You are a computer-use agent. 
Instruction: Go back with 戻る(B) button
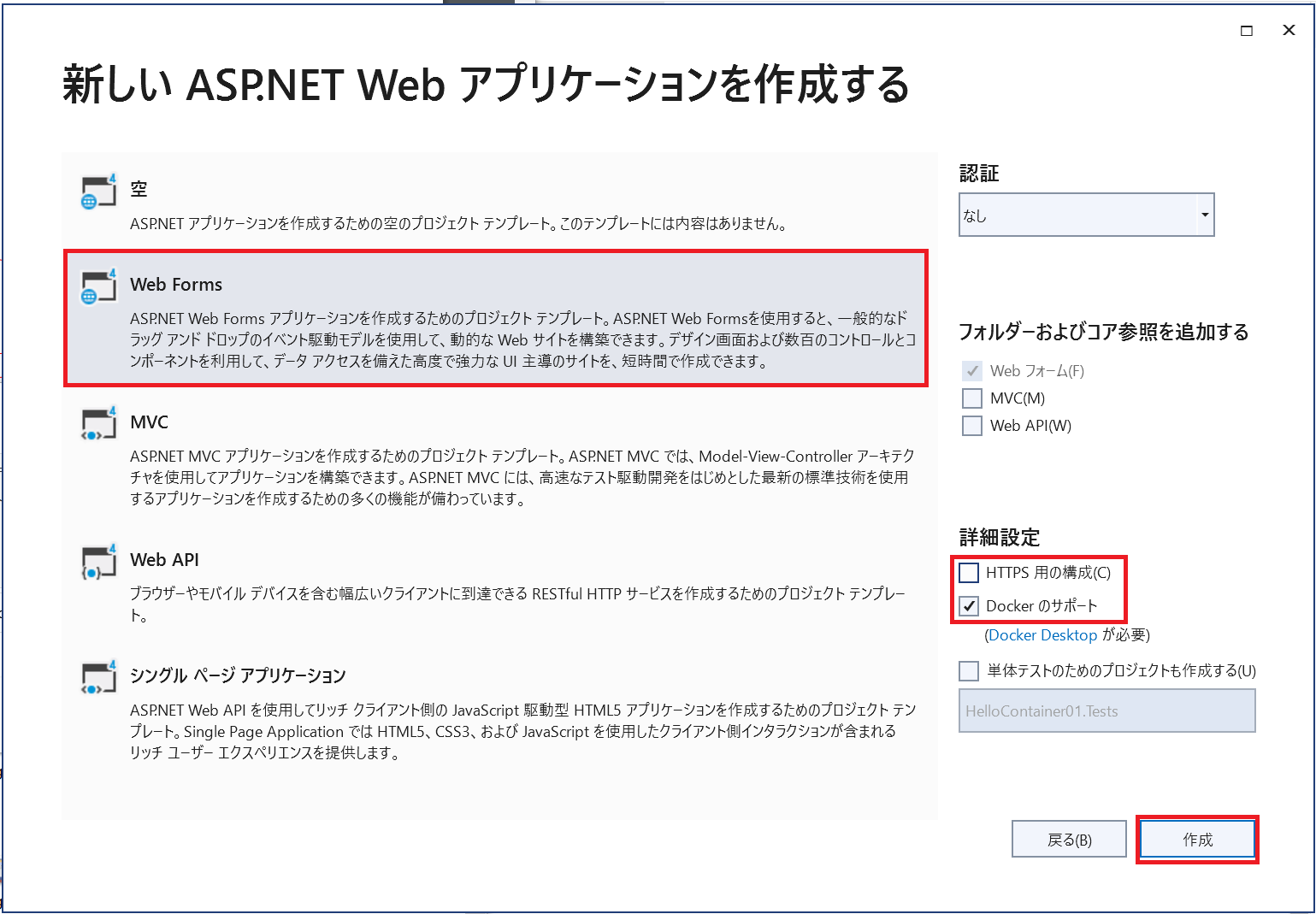1070,840
